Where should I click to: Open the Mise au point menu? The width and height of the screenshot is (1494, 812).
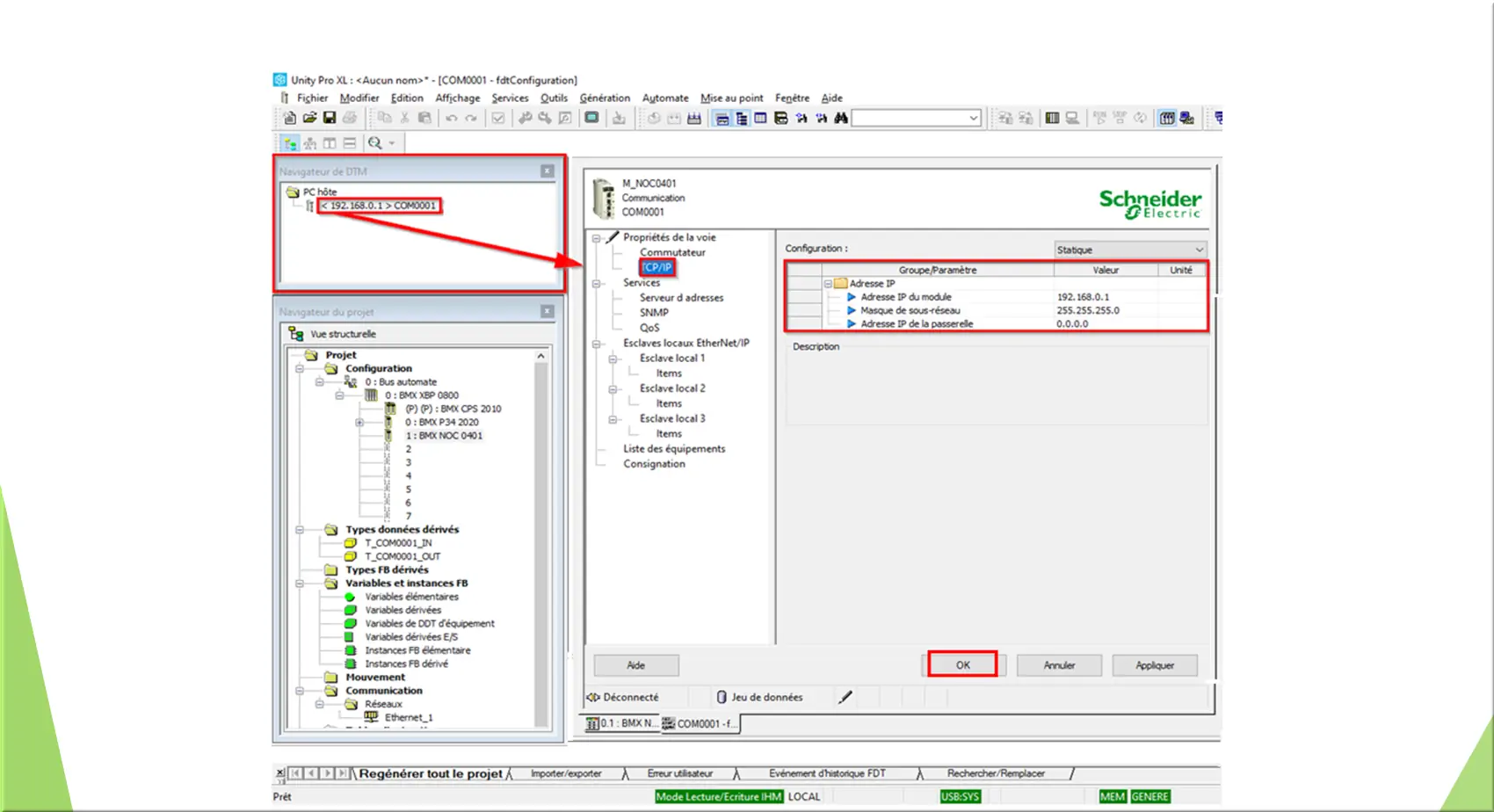pyautogui.click(x=732, y=98)
